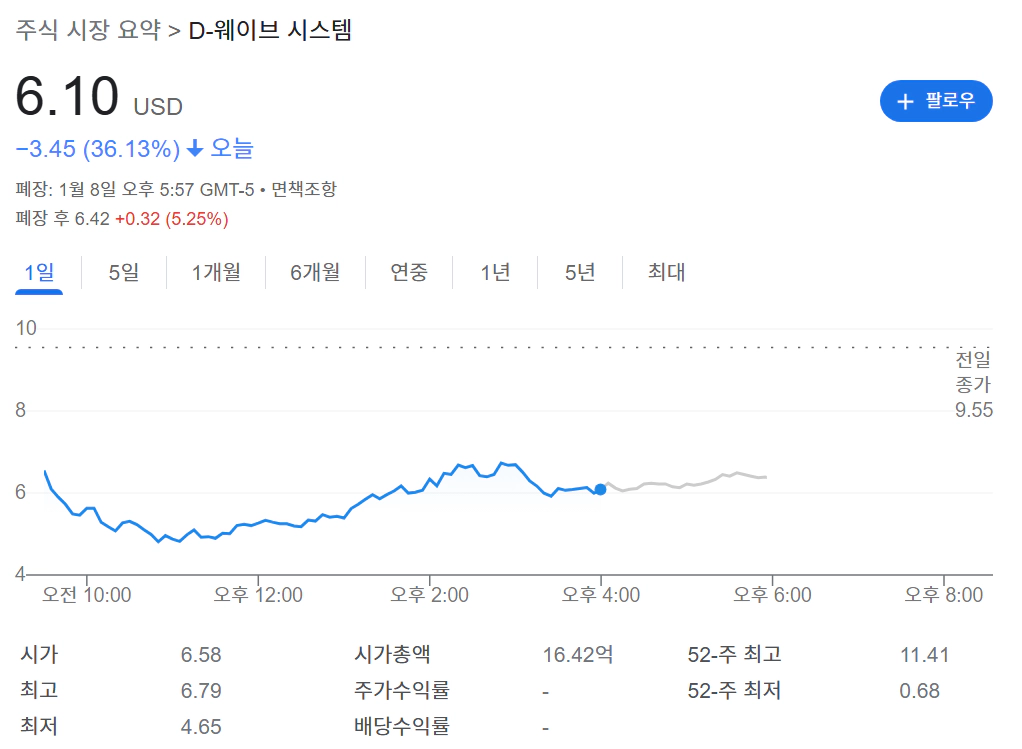1022x749 pixels.
Task: Switch to the 5일 tab
Action: point(124,272)
